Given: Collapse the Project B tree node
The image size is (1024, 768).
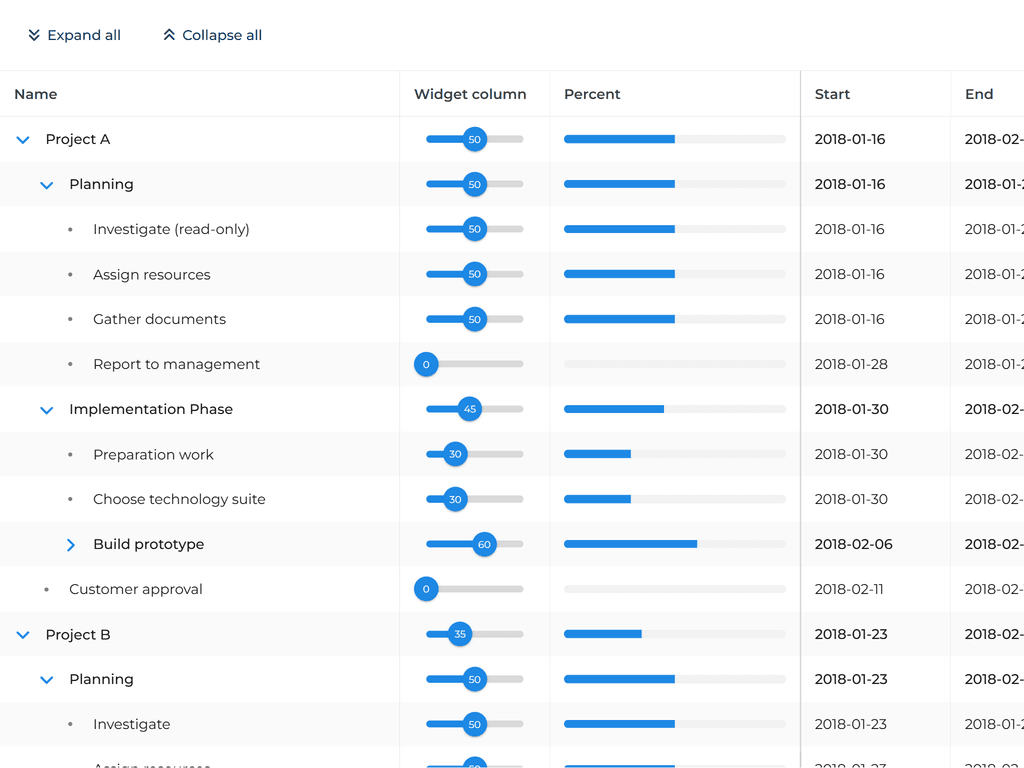Looking at the screenshot, I should pyautogui.click(x=23, y=635).
